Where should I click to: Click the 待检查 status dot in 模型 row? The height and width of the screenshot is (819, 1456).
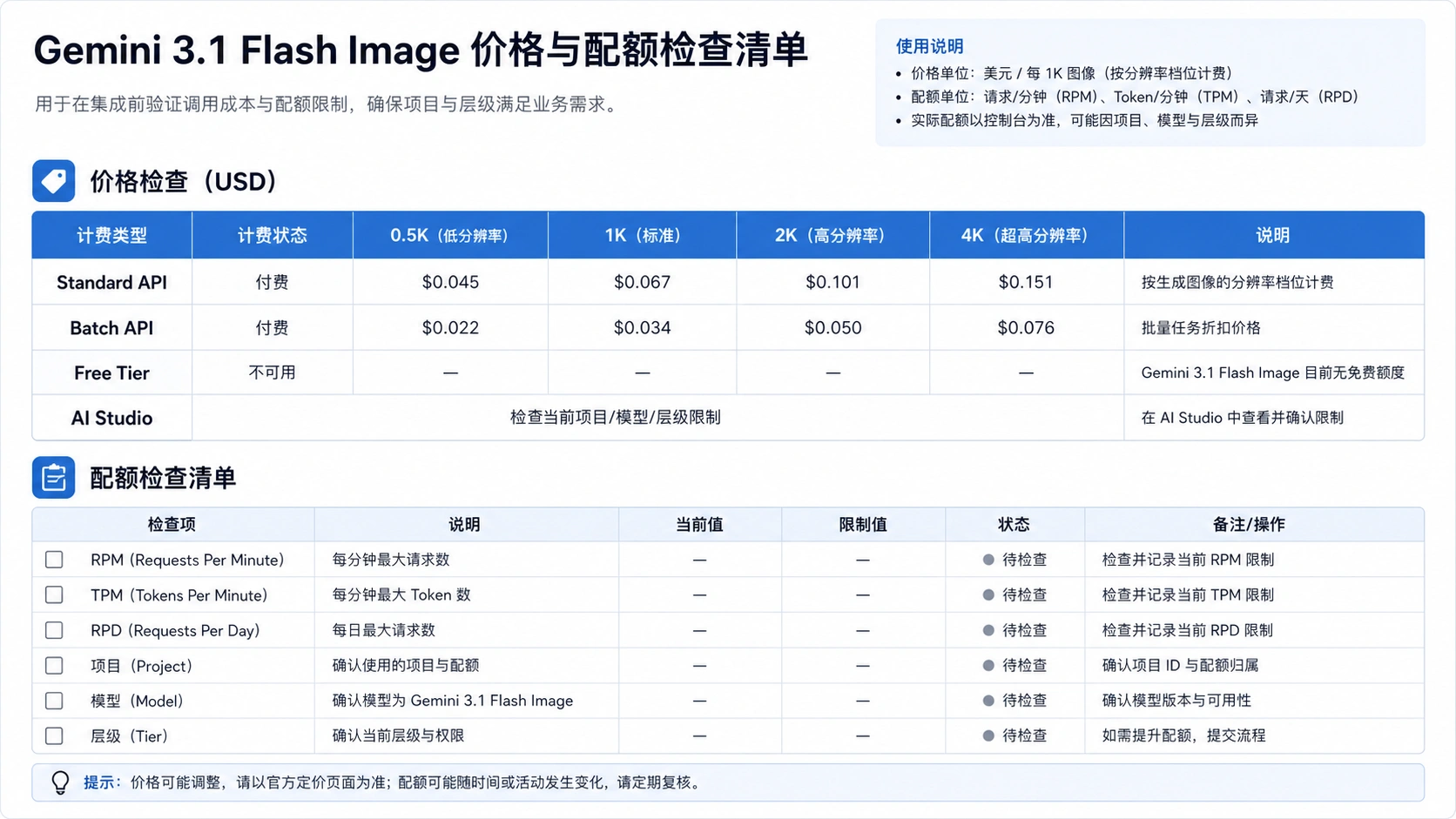coord(988,701)
